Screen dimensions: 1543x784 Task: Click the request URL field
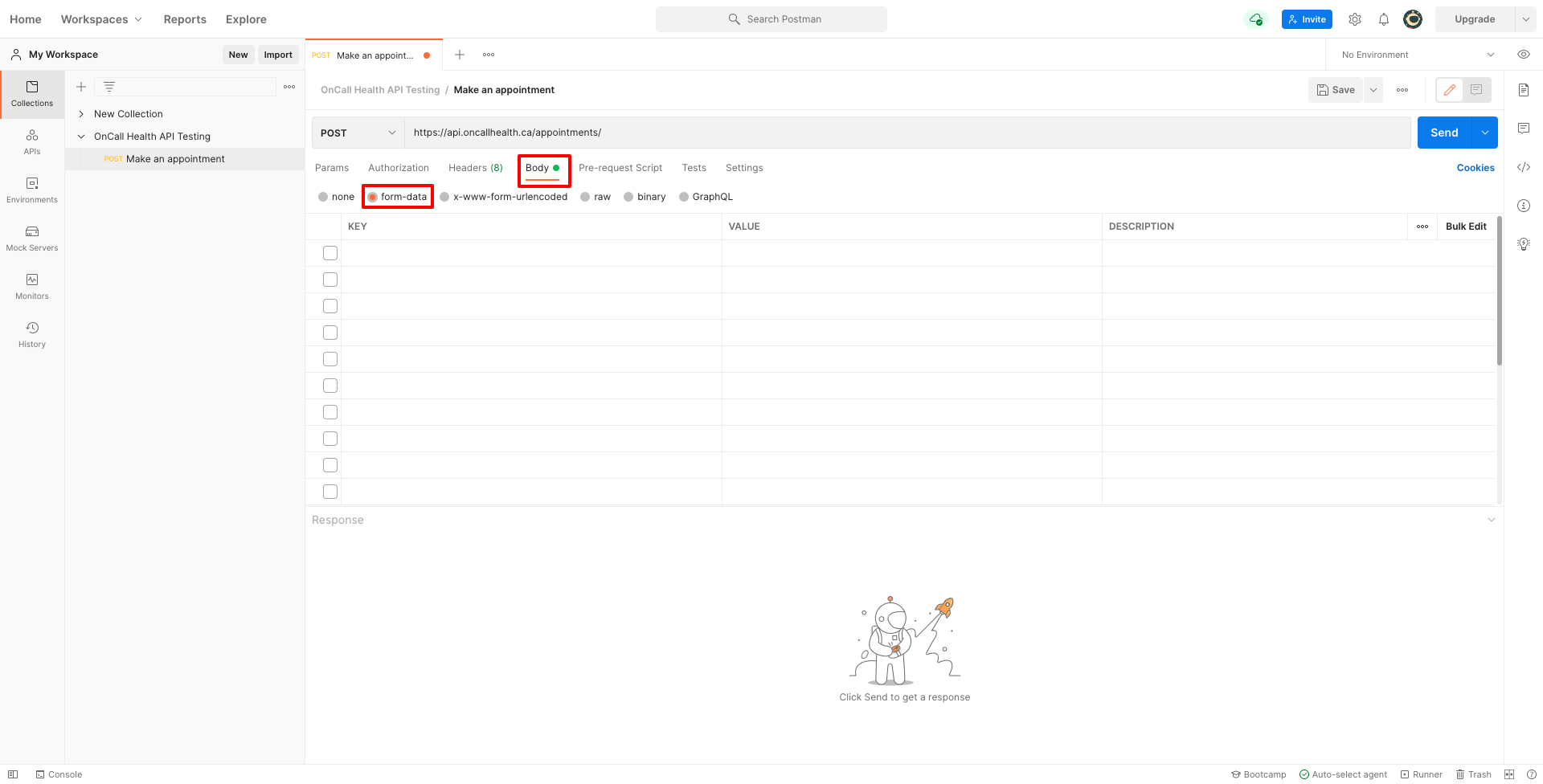pyautogui.click(x=907, y=133)
